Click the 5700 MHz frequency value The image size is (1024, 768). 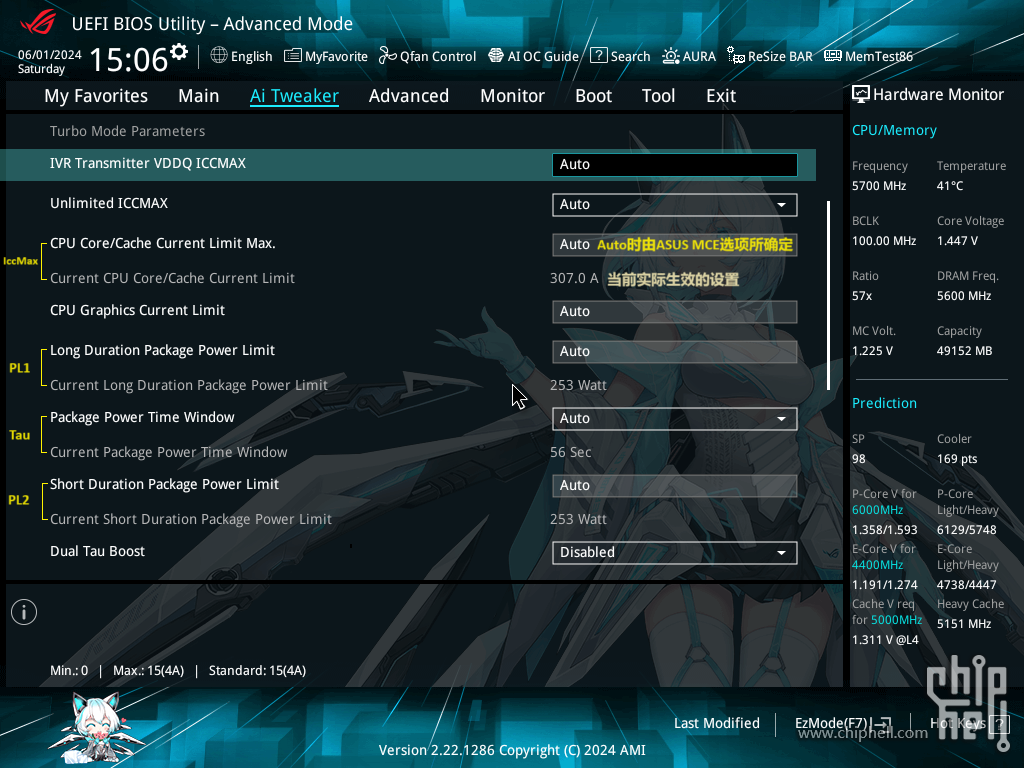pyautogui.click(x=879, y=186)
